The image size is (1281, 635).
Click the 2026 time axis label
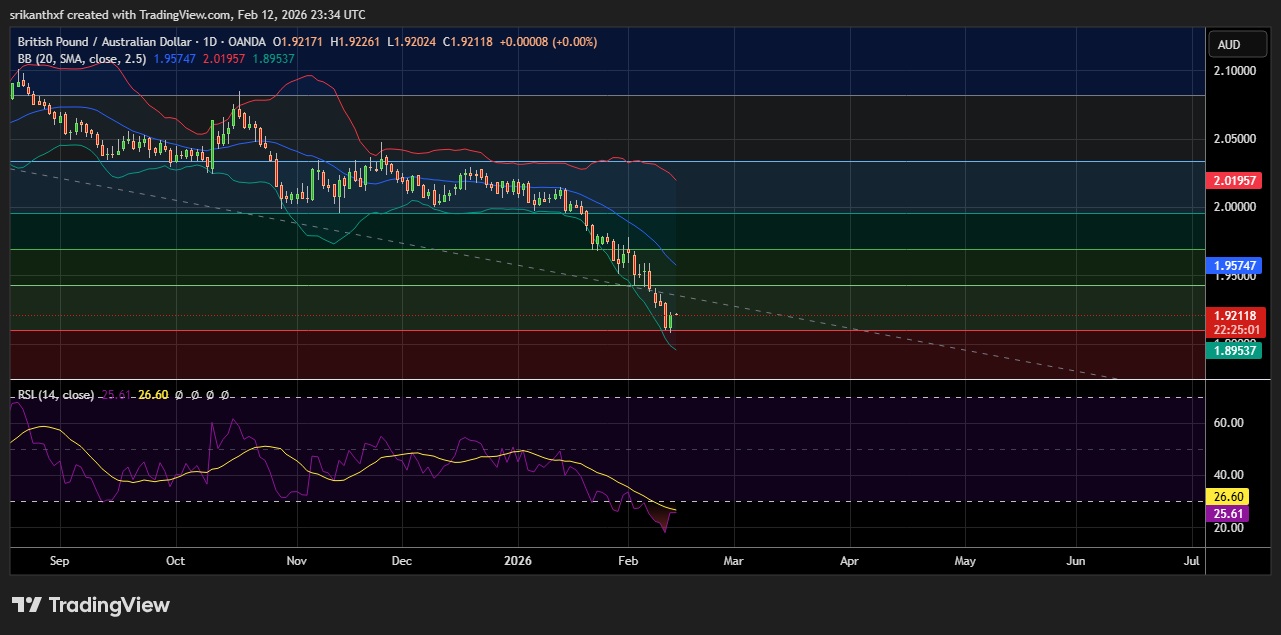pos(518,562)
